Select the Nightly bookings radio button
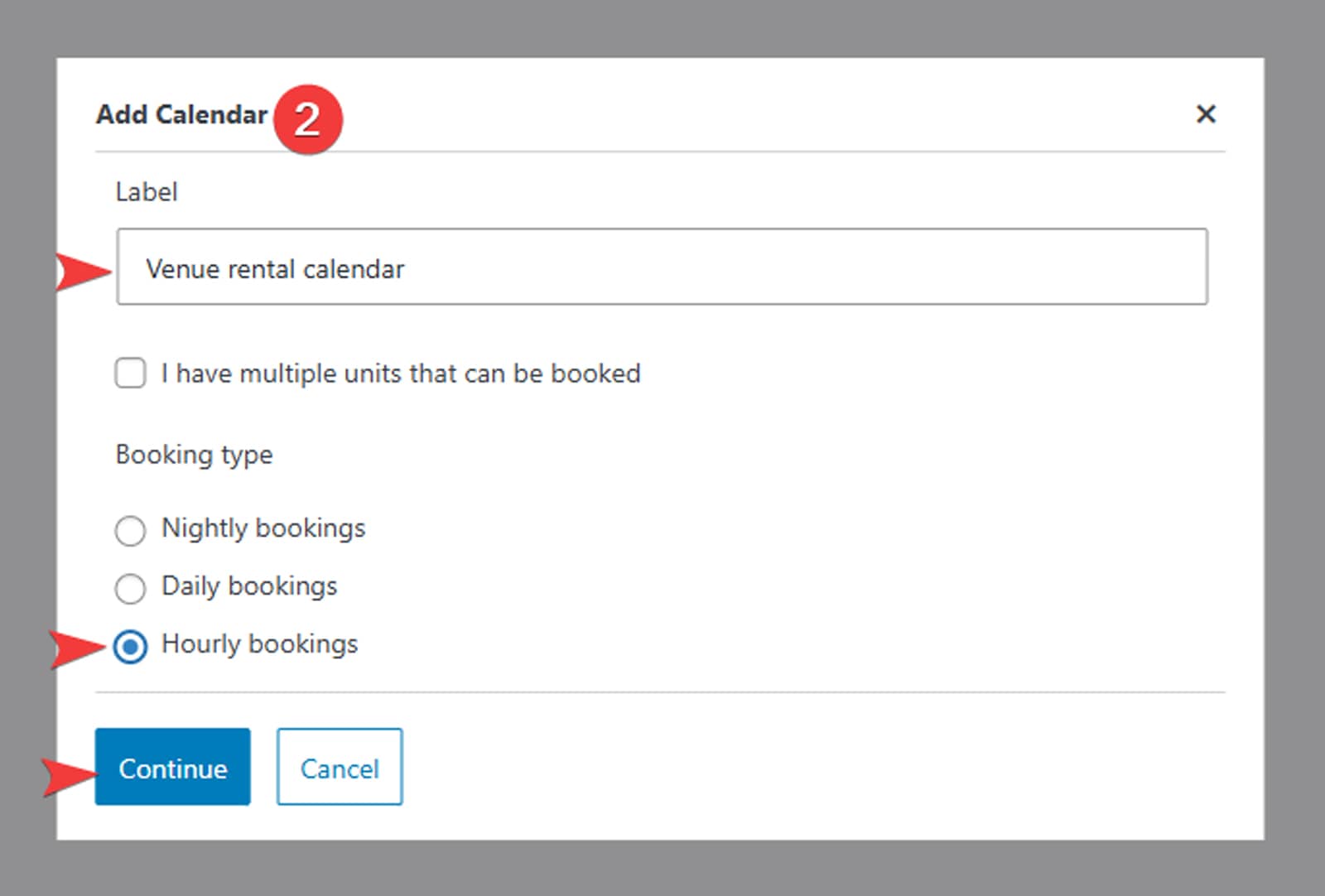 coord(130,530)
